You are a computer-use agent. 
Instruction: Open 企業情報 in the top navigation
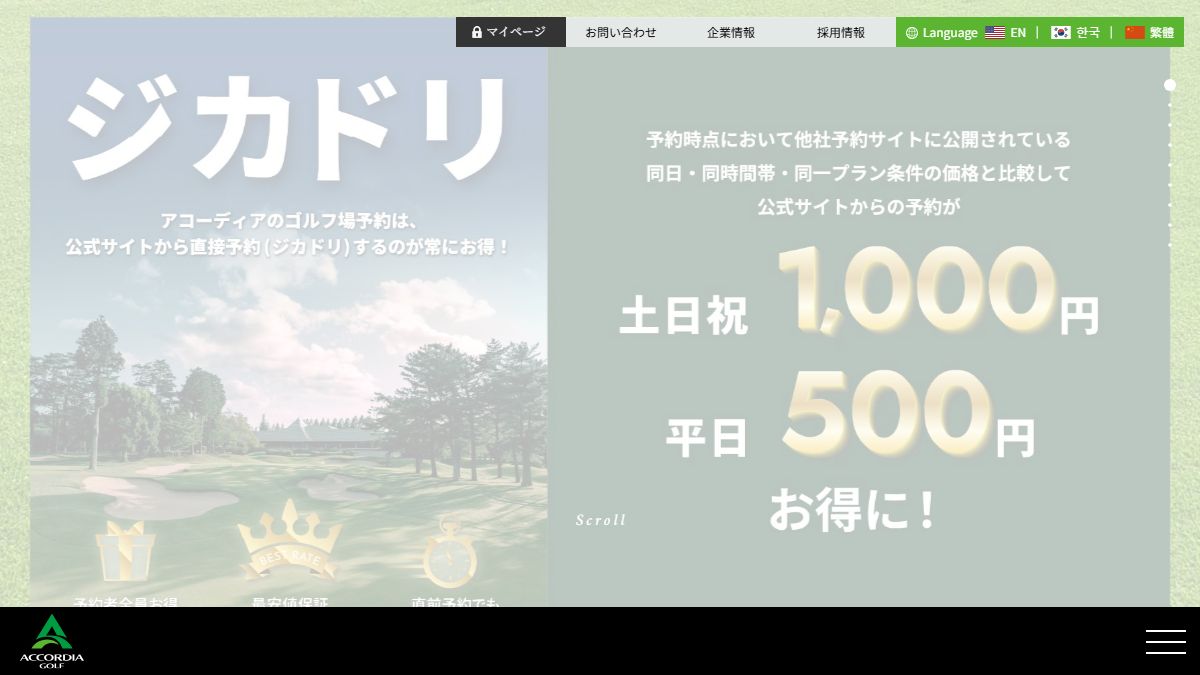(731, 32)
